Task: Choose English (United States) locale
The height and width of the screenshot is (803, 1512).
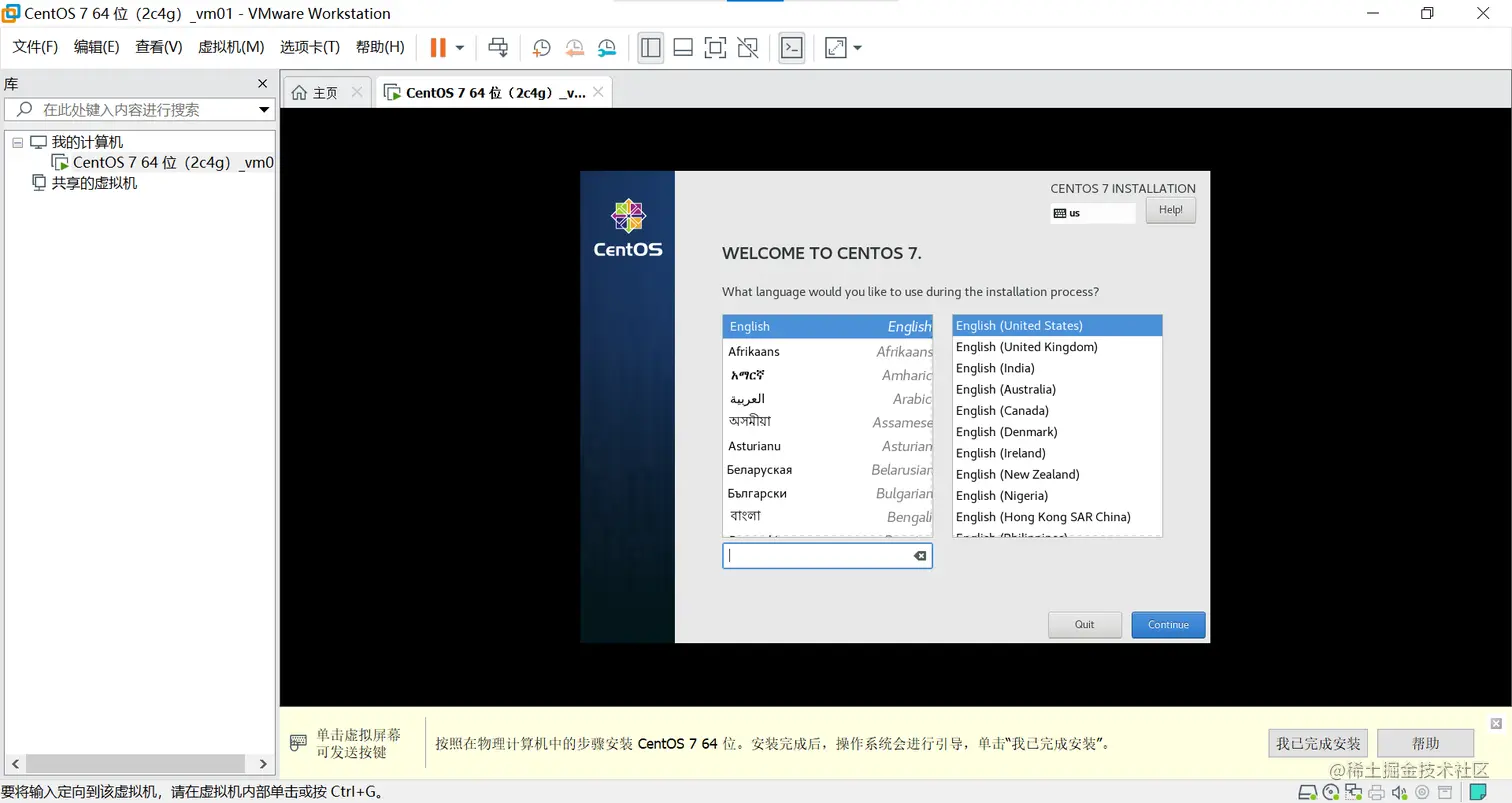Action: point(1057,326)
